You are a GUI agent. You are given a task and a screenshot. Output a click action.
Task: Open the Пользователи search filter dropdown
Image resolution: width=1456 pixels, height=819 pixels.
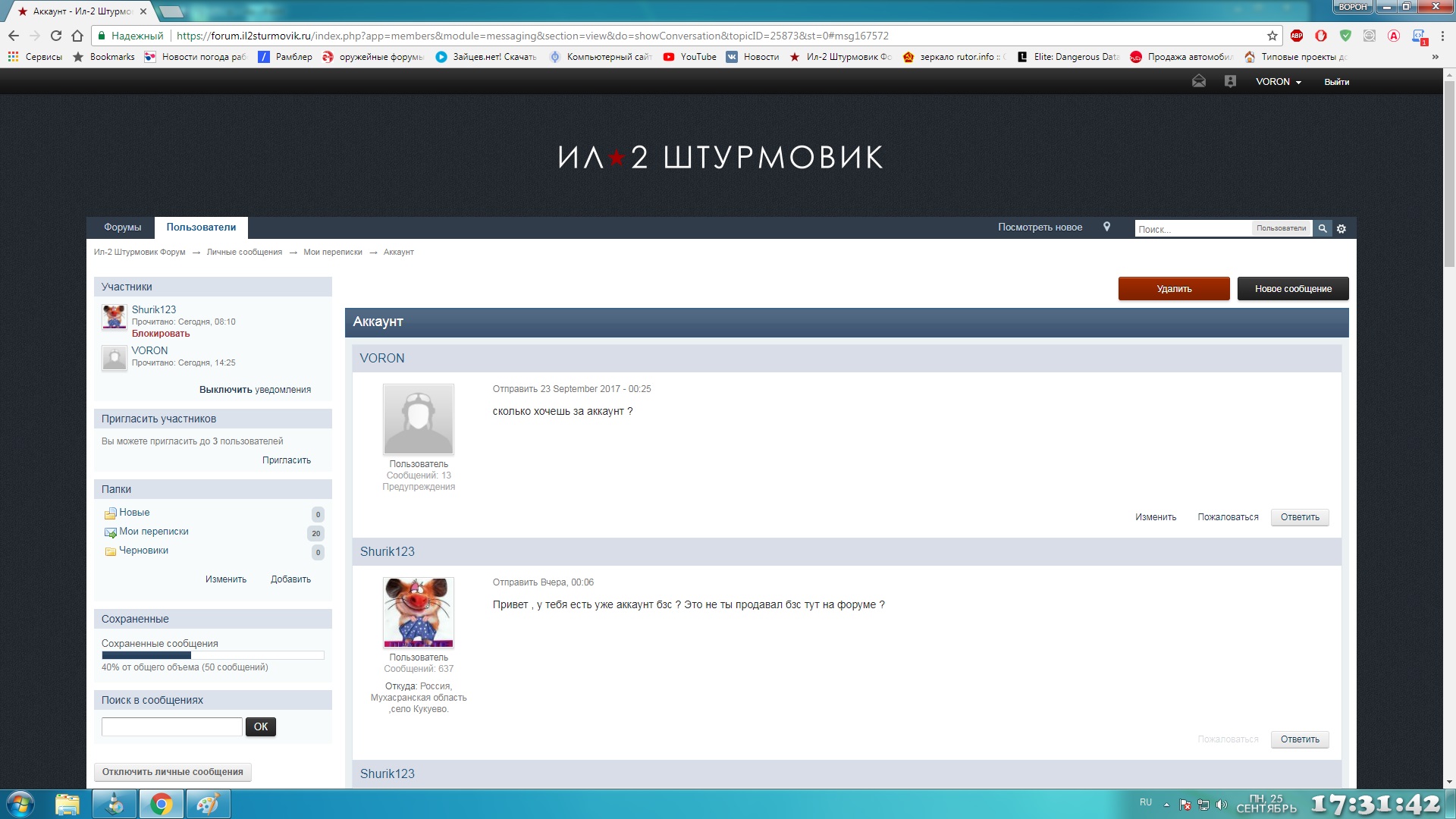pyautogui.click(x=1281, y=228)
